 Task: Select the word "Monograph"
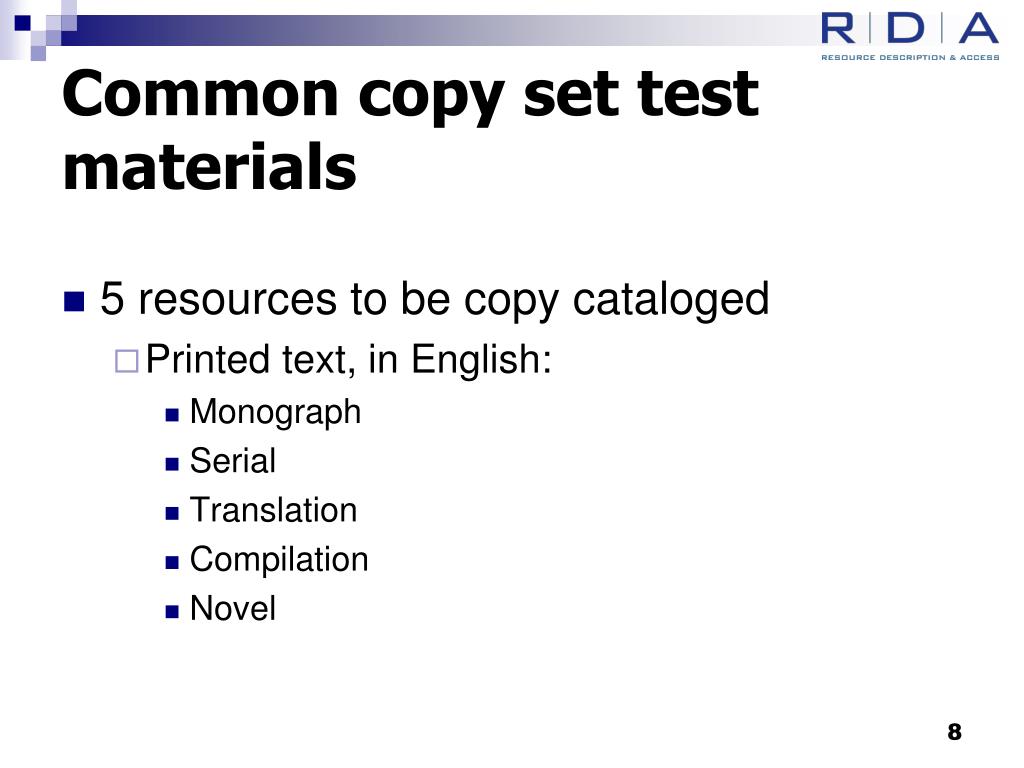(275, 412)
